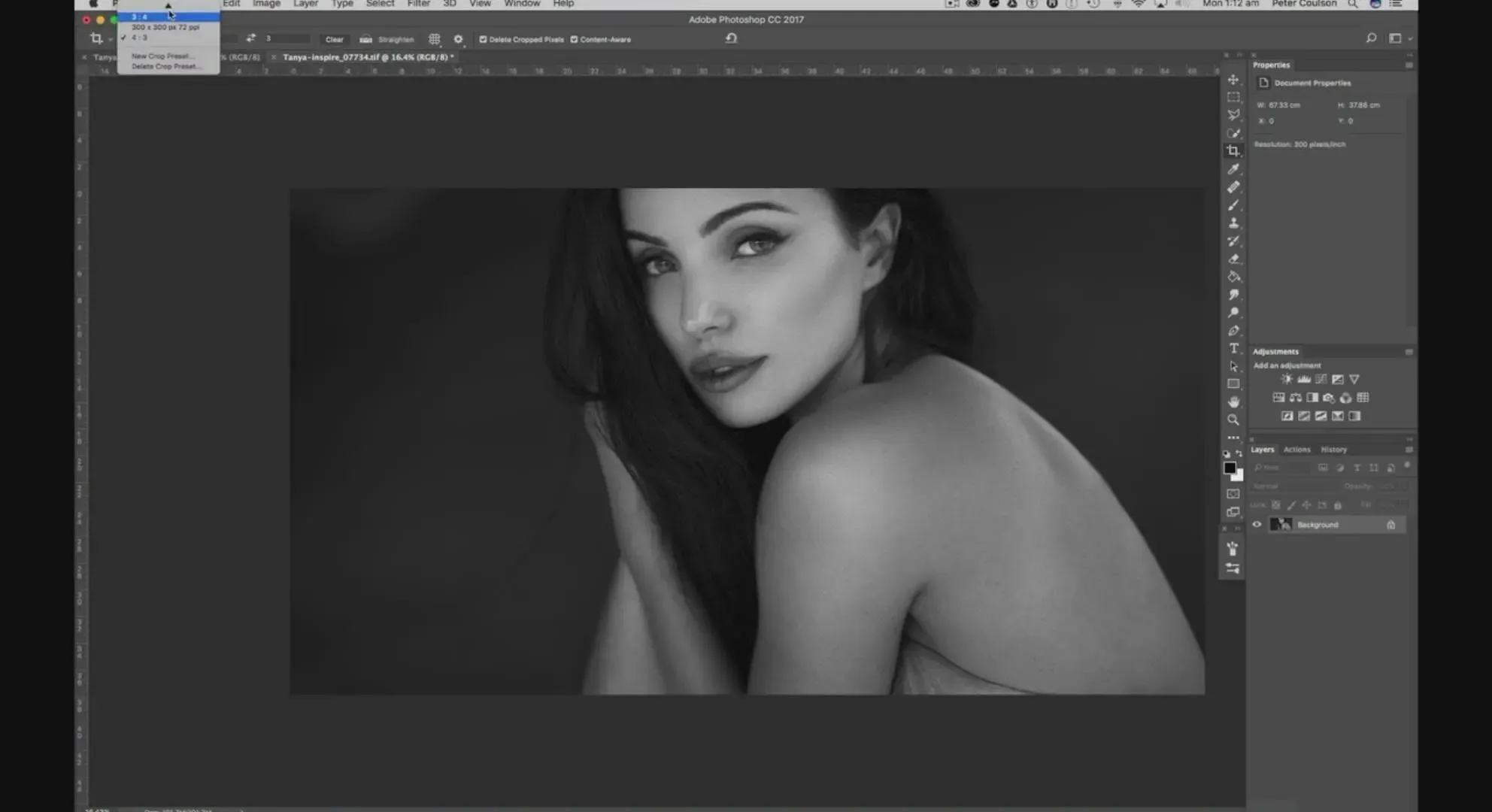Hide the Background layer with eye icon
Screen dimensions: 1492x812
point(1257,525)
